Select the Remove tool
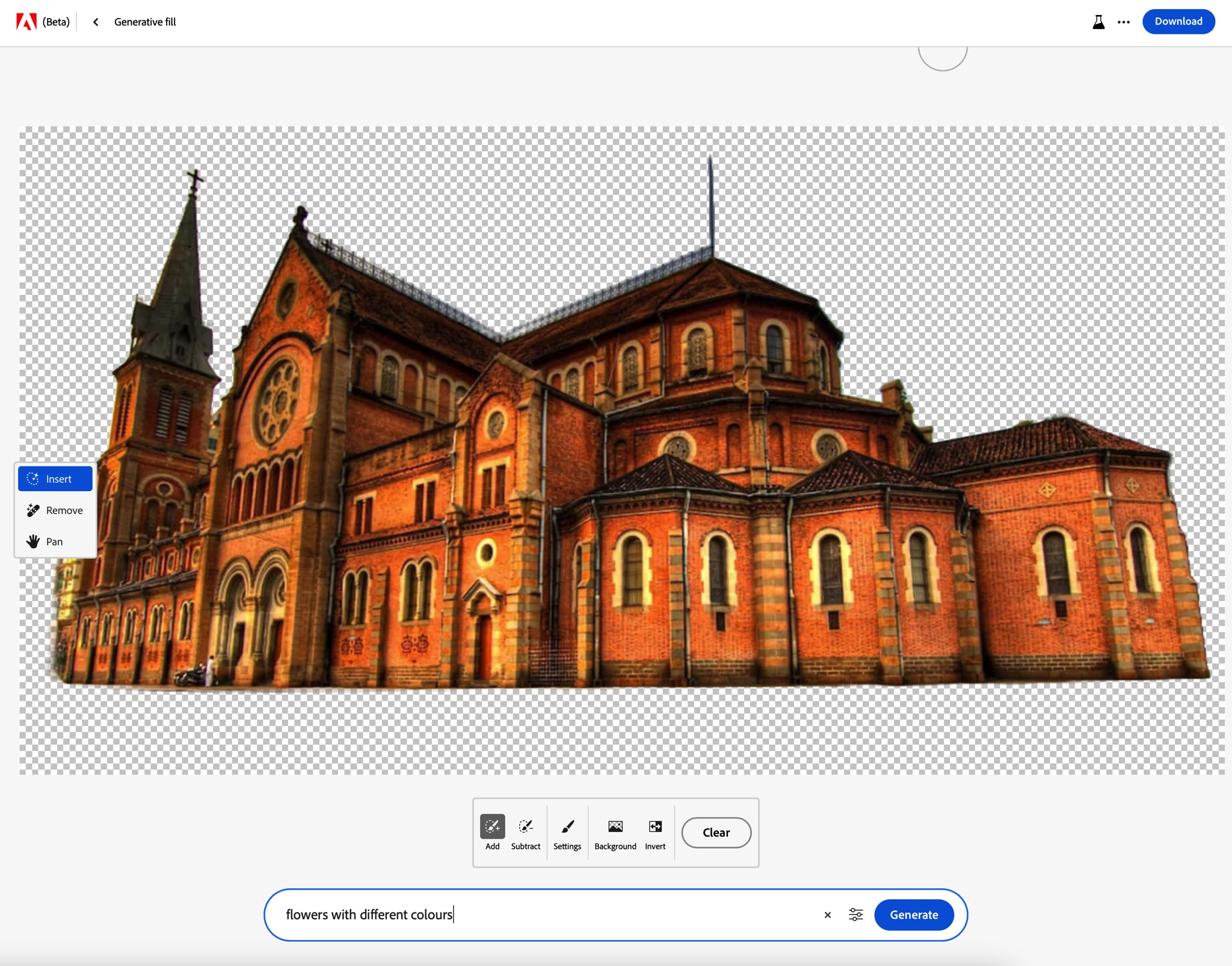This screenshot has height=966, width=1232. click(x=55, y=510)
